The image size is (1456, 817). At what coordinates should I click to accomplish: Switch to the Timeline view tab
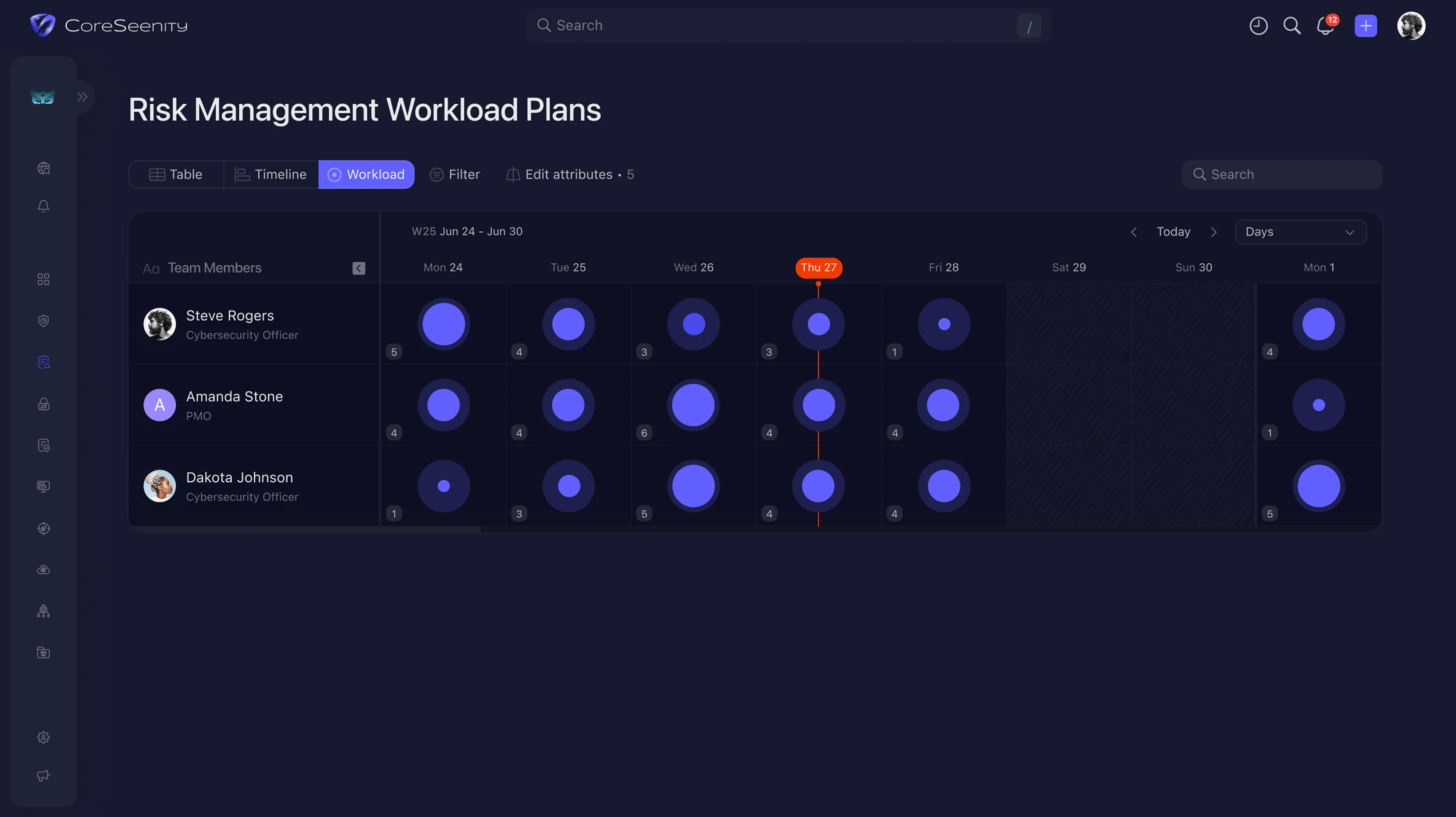click(x=271, y=175)
